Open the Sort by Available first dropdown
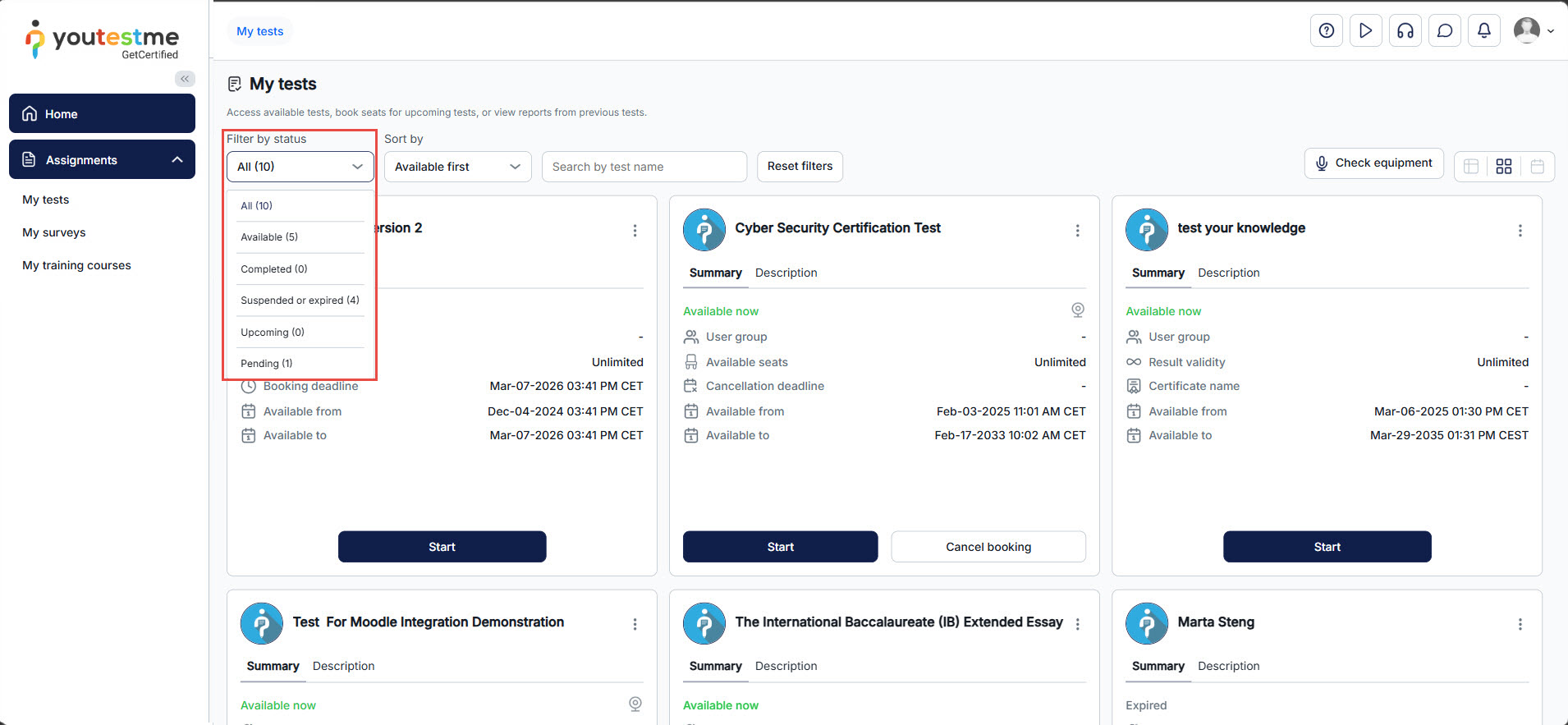The height and width of the screenshot is (725, 1568). pyautogui.click(x=457, y=167)
